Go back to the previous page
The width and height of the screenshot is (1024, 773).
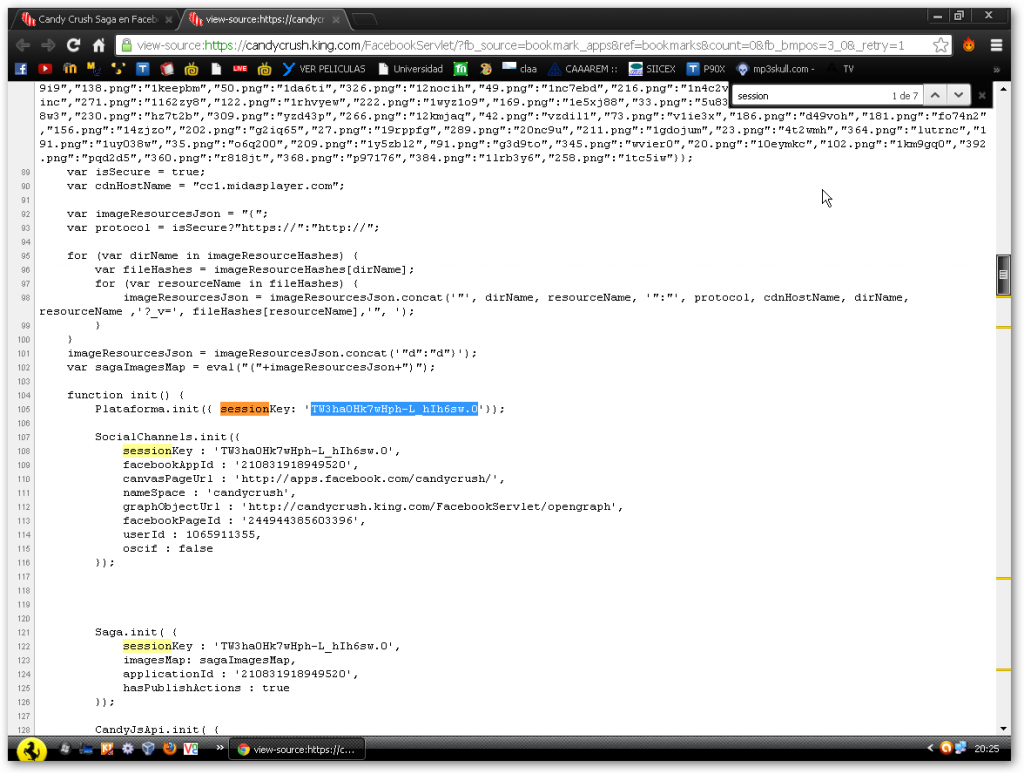point(23,45)
